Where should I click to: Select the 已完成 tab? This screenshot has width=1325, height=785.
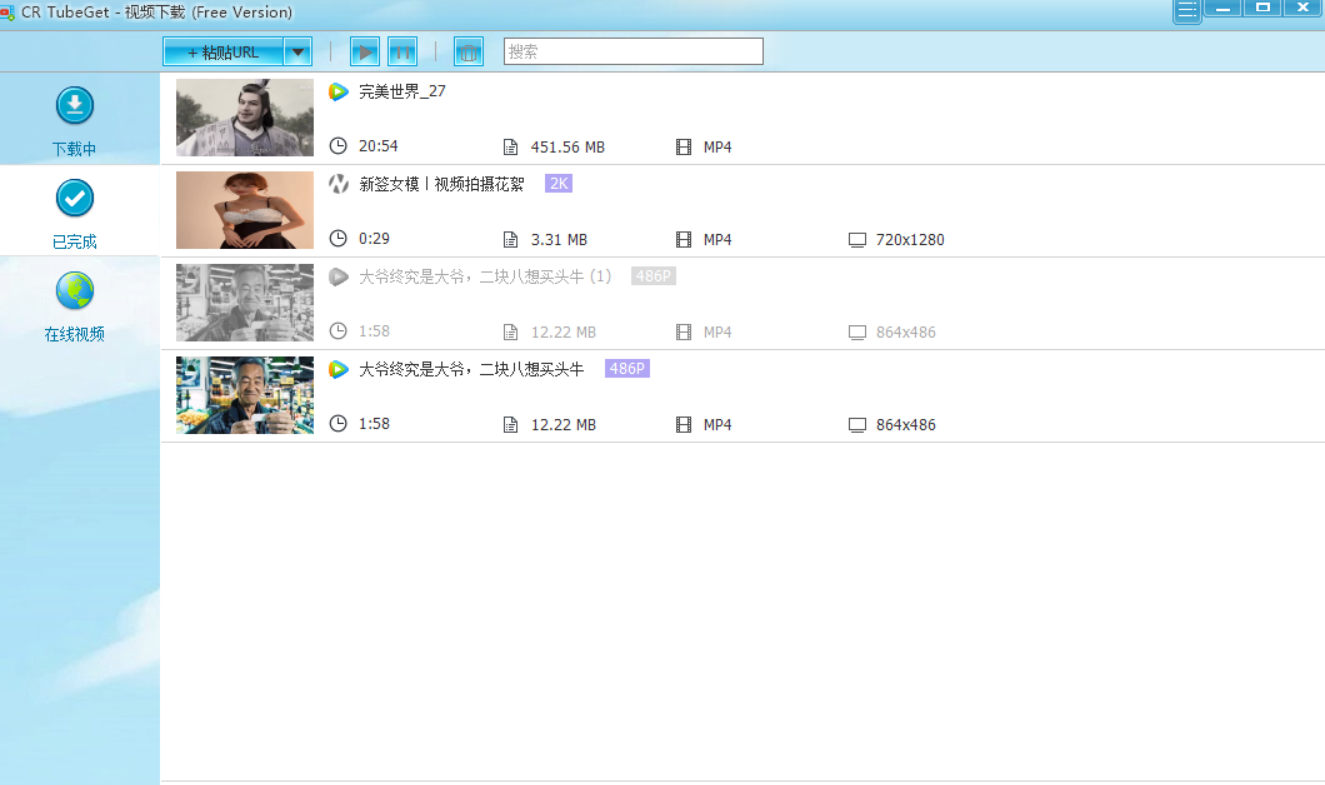click(75, 212)
